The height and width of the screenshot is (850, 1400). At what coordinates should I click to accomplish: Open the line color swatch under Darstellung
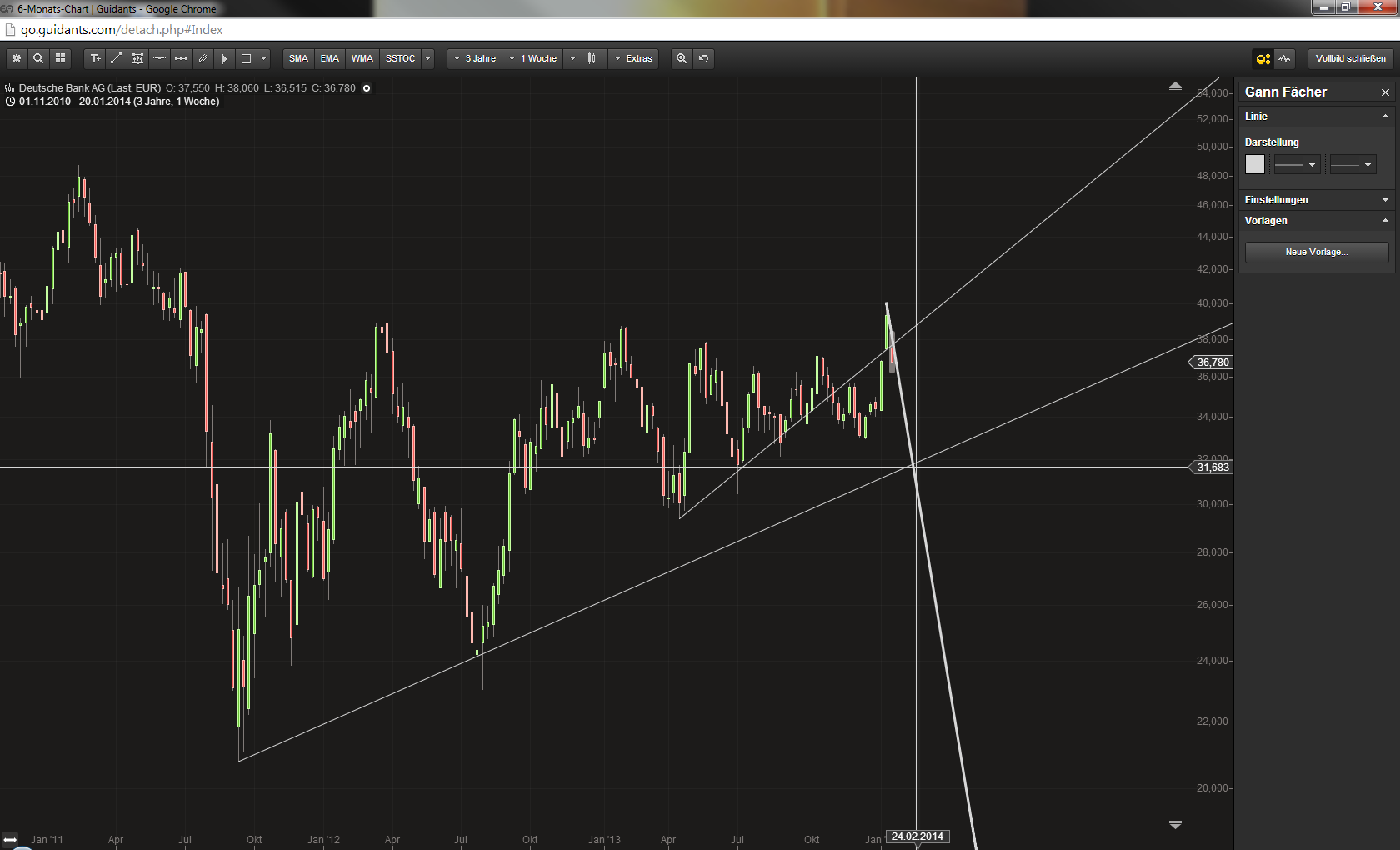pyautogui.click(x=1254, y=164)
